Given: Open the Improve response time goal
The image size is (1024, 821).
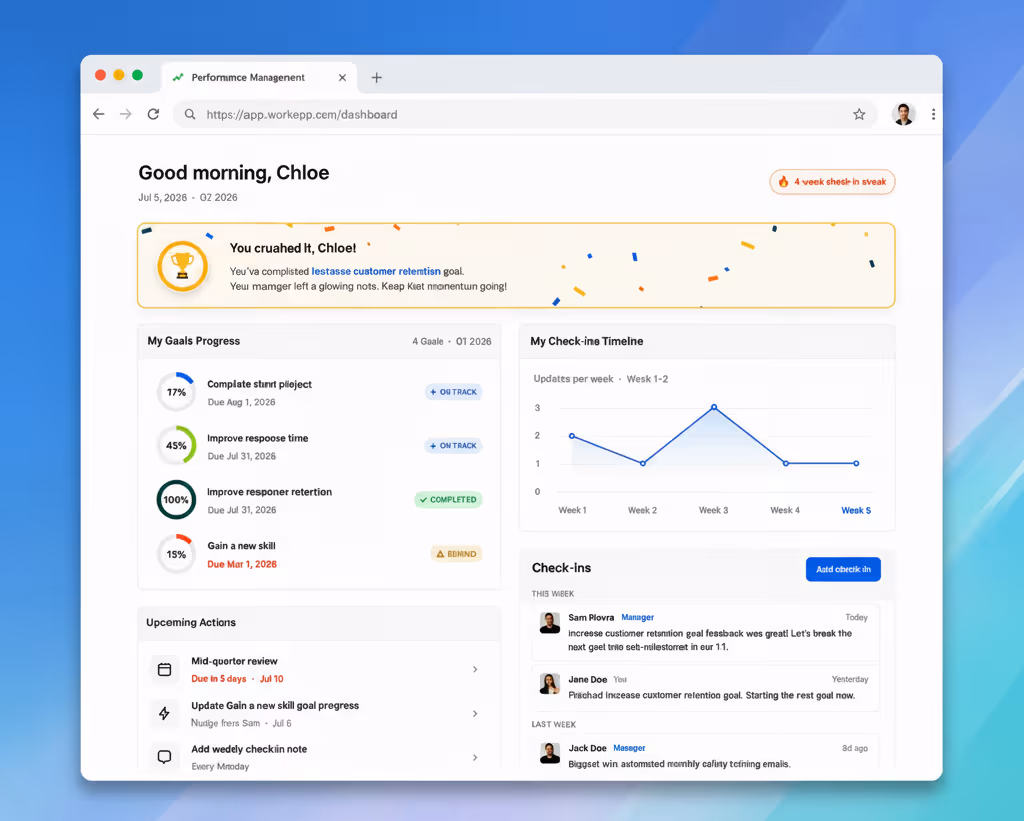Looking at the screenshot, I should 257,438.
